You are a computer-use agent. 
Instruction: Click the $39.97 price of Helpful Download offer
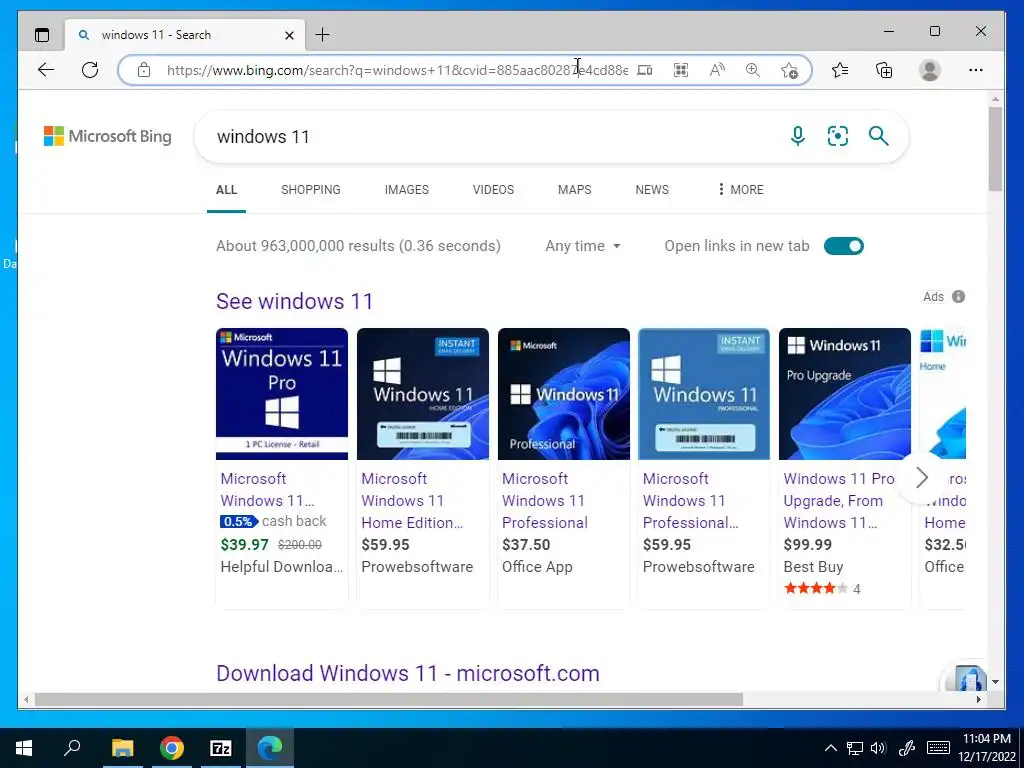click(244, 545)
